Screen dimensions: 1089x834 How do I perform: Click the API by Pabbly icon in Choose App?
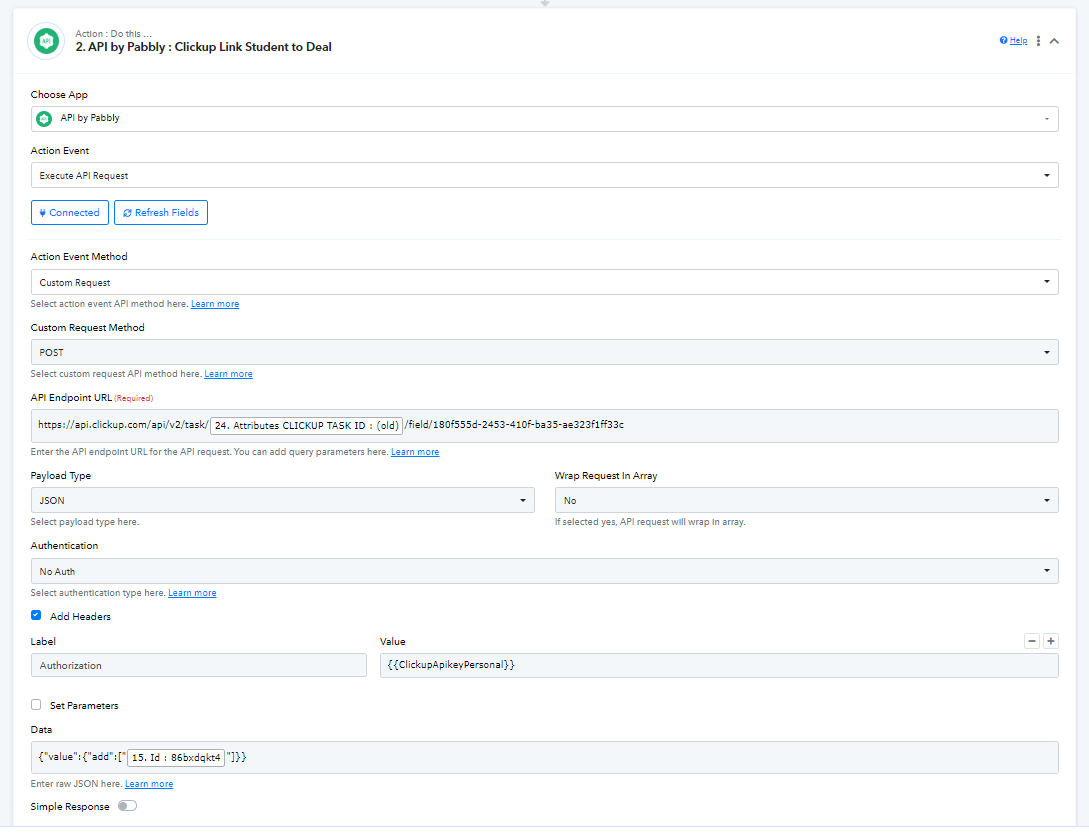click(44, 119)
